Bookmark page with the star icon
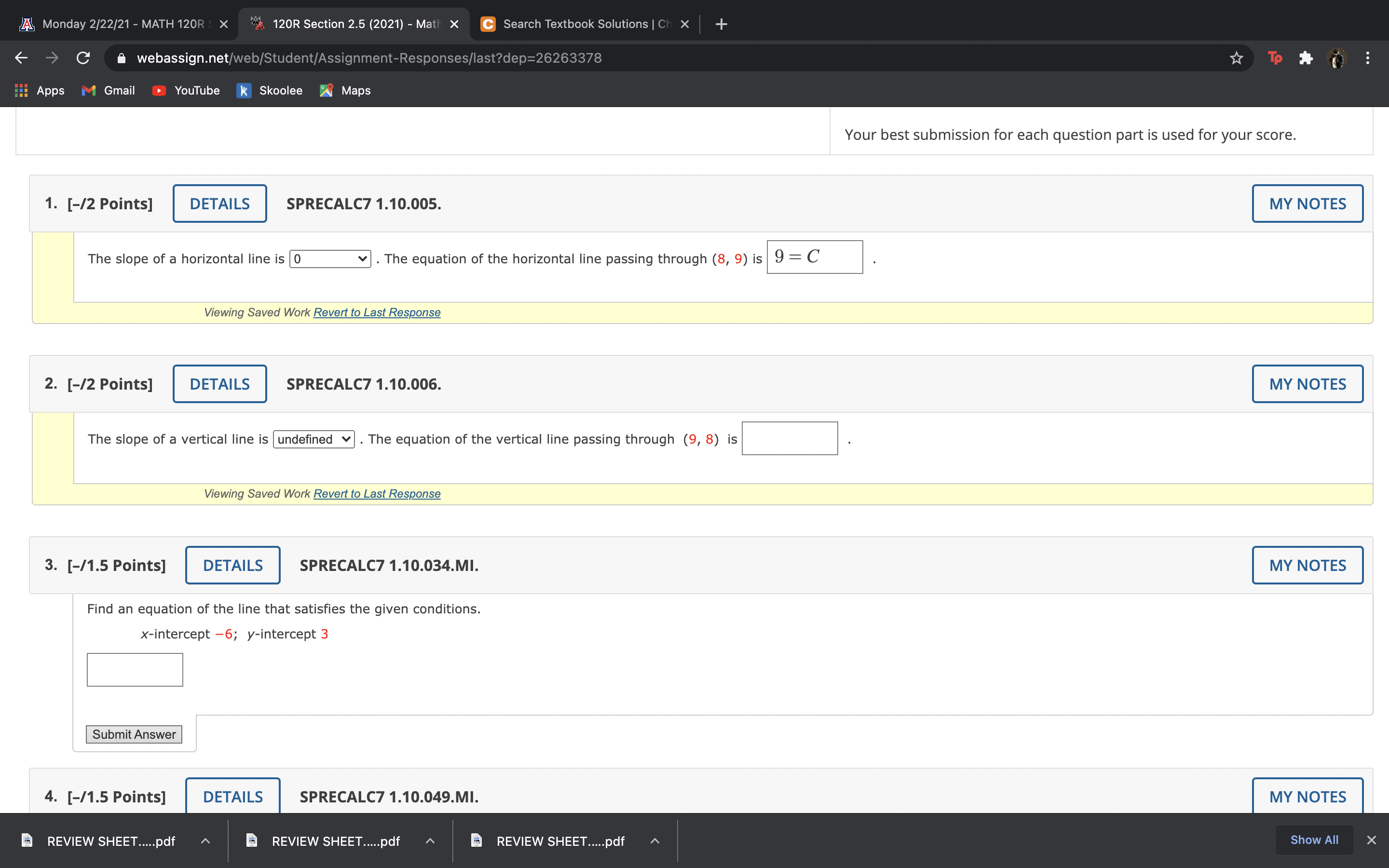 click(1236, 58)
